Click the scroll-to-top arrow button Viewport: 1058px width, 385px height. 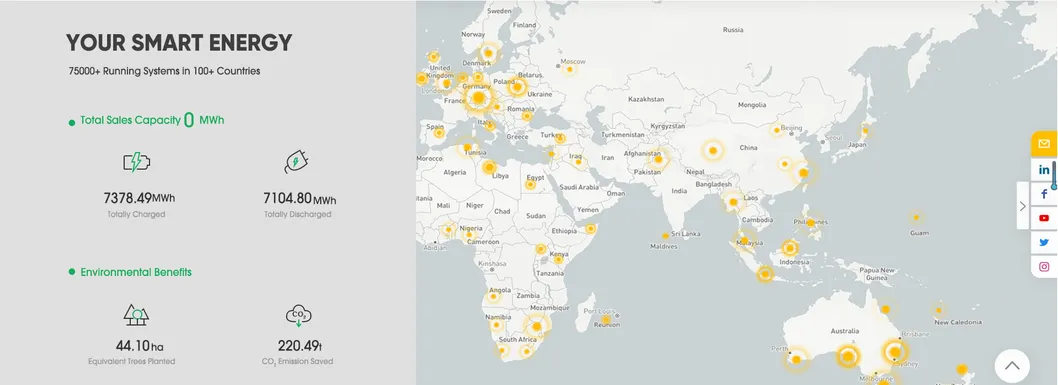click(1011, 365)
